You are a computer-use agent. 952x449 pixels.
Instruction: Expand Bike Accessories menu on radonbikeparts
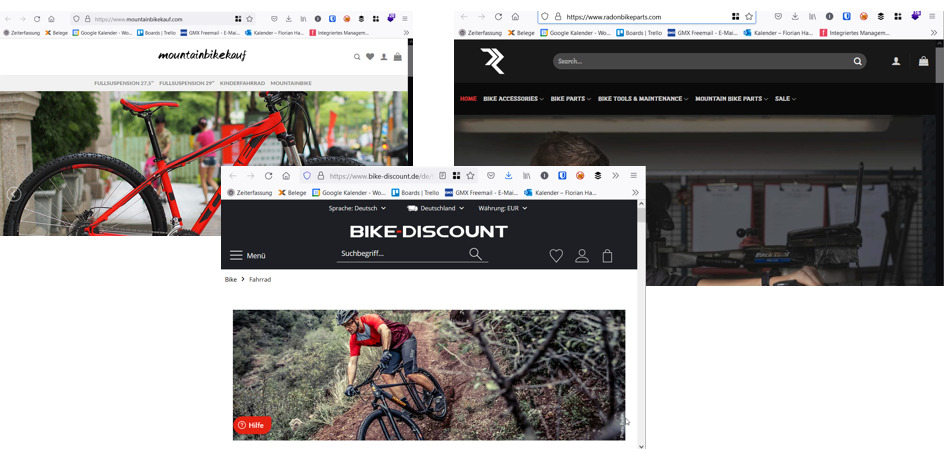(513, 99)
